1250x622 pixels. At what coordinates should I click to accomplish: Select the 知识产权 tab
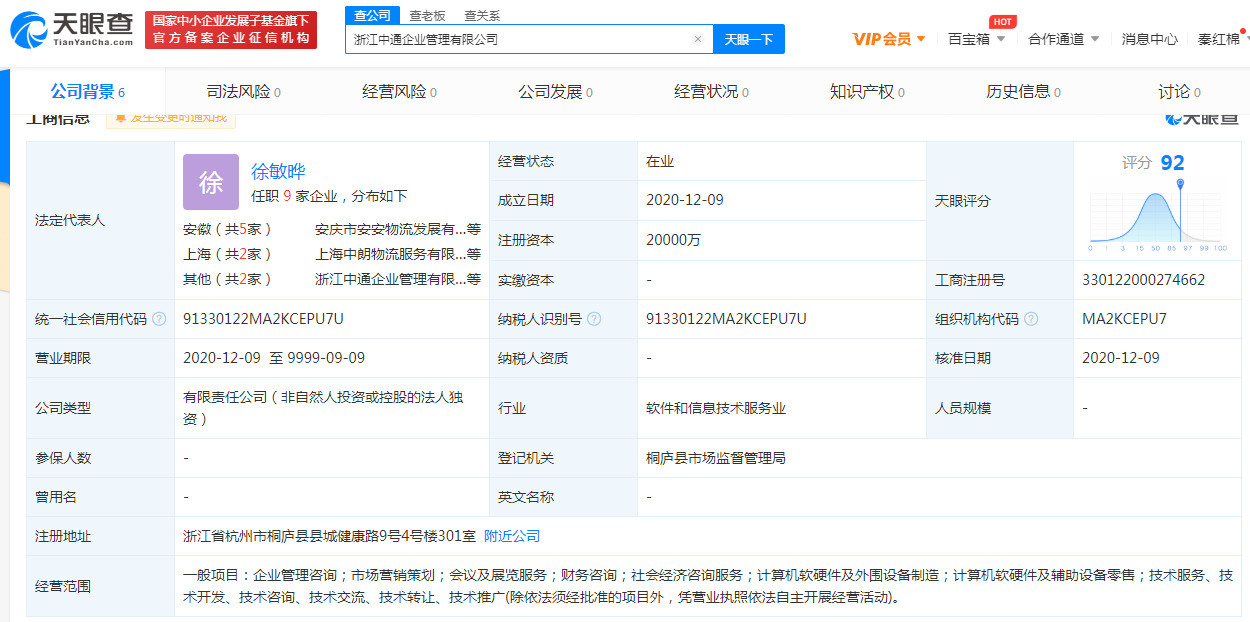tap(867, 92)
